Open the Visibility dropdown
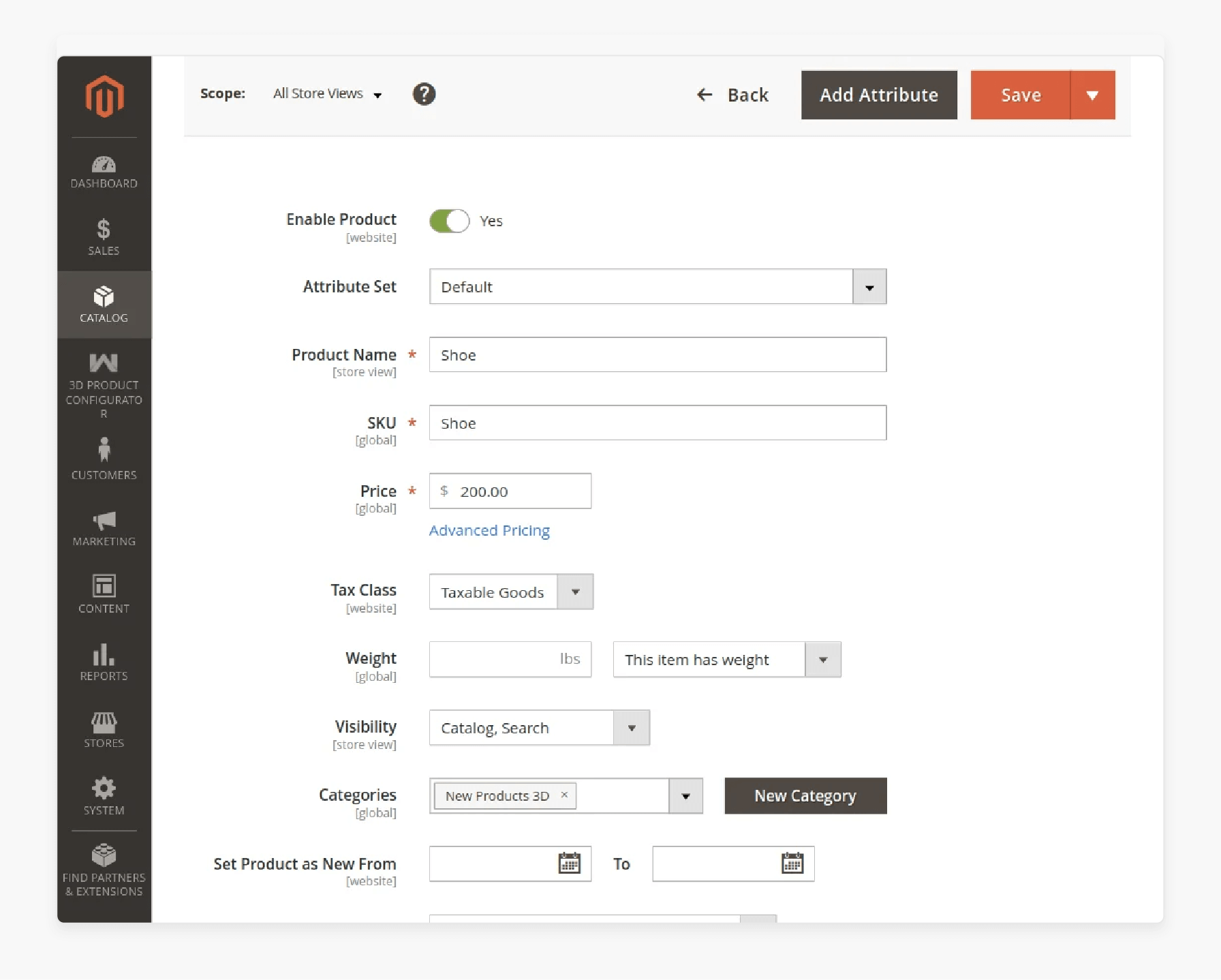This screenshot has width=1221, height=980. pos(539,728)
